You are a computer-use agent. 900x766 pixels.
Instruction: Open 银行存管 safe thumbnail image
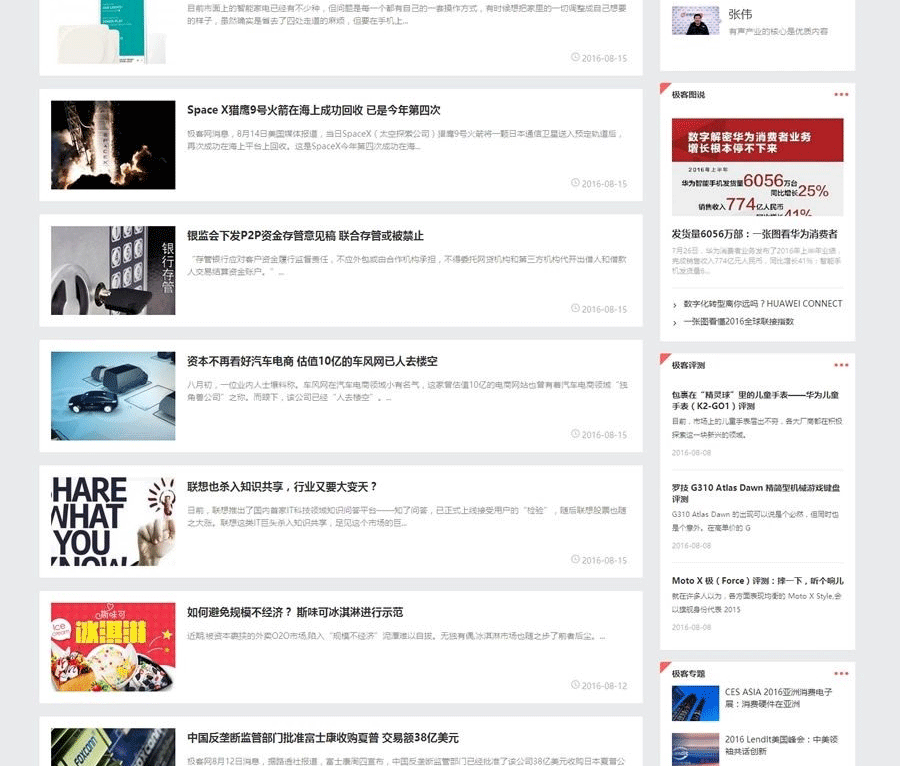click(113, 270)
